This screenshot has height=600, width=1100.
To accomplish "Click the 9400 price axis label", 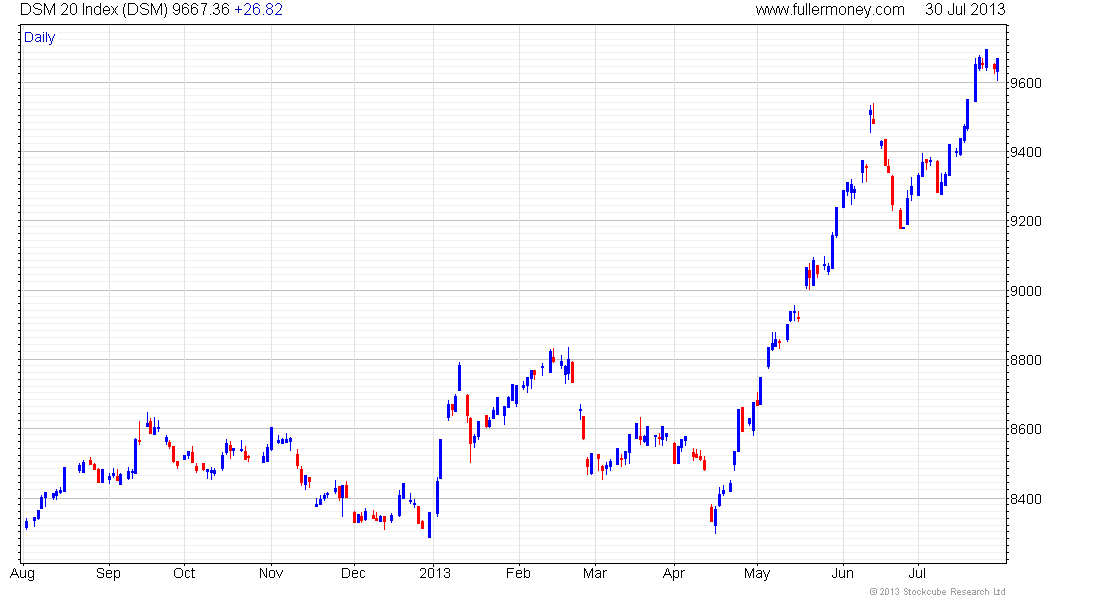I will tap(1025, 152).
